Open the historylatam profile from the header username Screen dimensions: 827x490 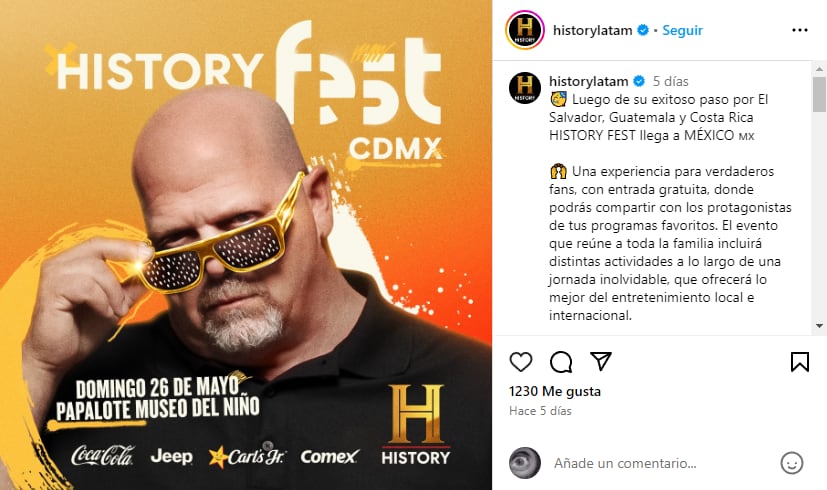point(592,30)
